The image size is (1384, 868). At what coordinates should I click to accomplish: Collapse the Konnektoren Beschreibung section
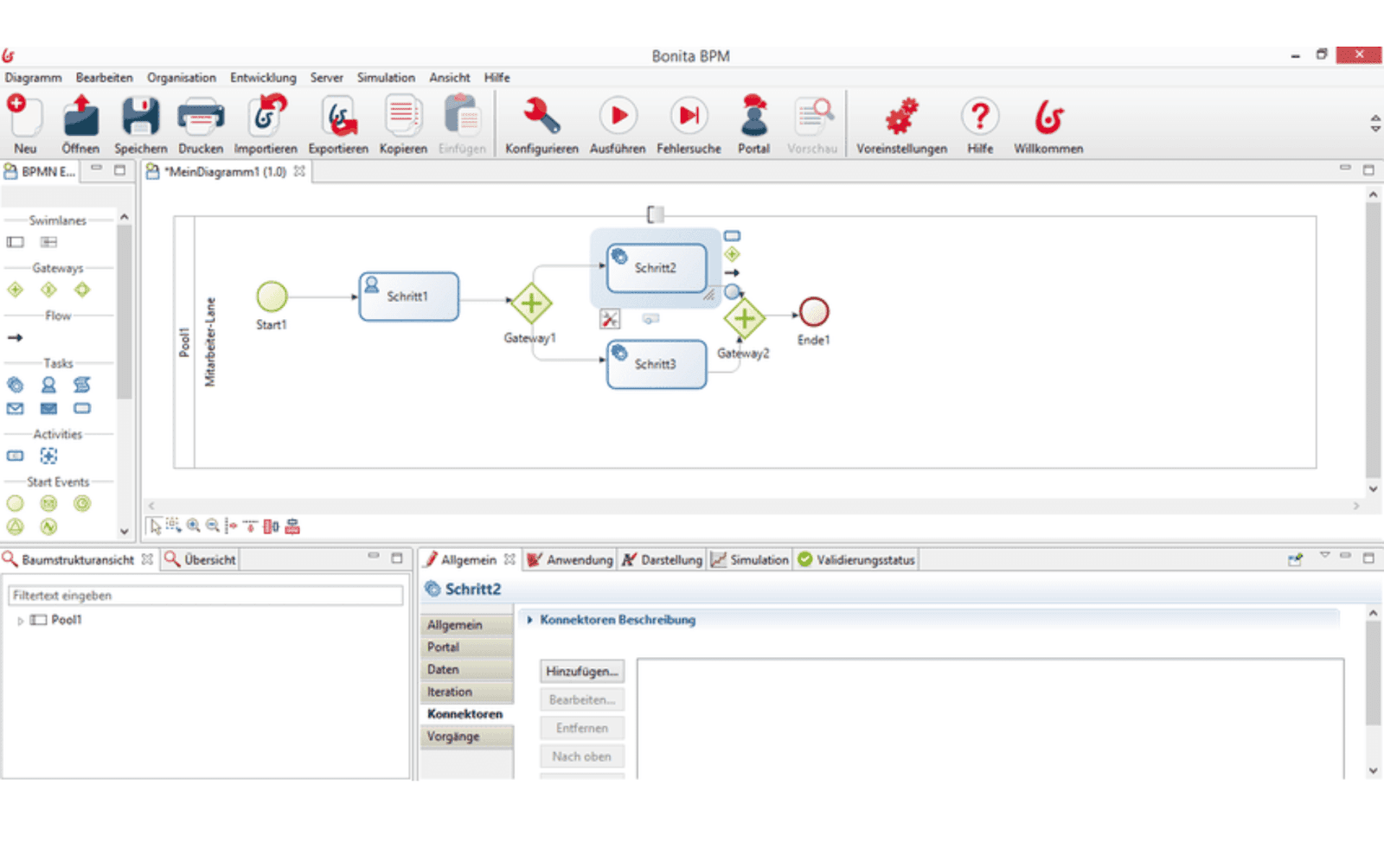[529, 620]
